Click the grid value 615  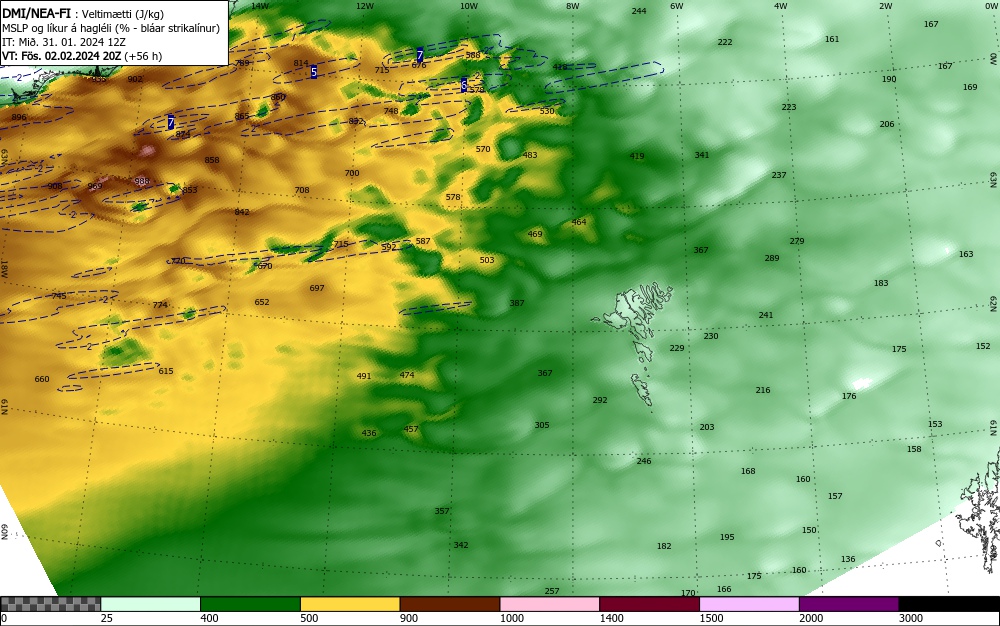(x=166, y=371)
